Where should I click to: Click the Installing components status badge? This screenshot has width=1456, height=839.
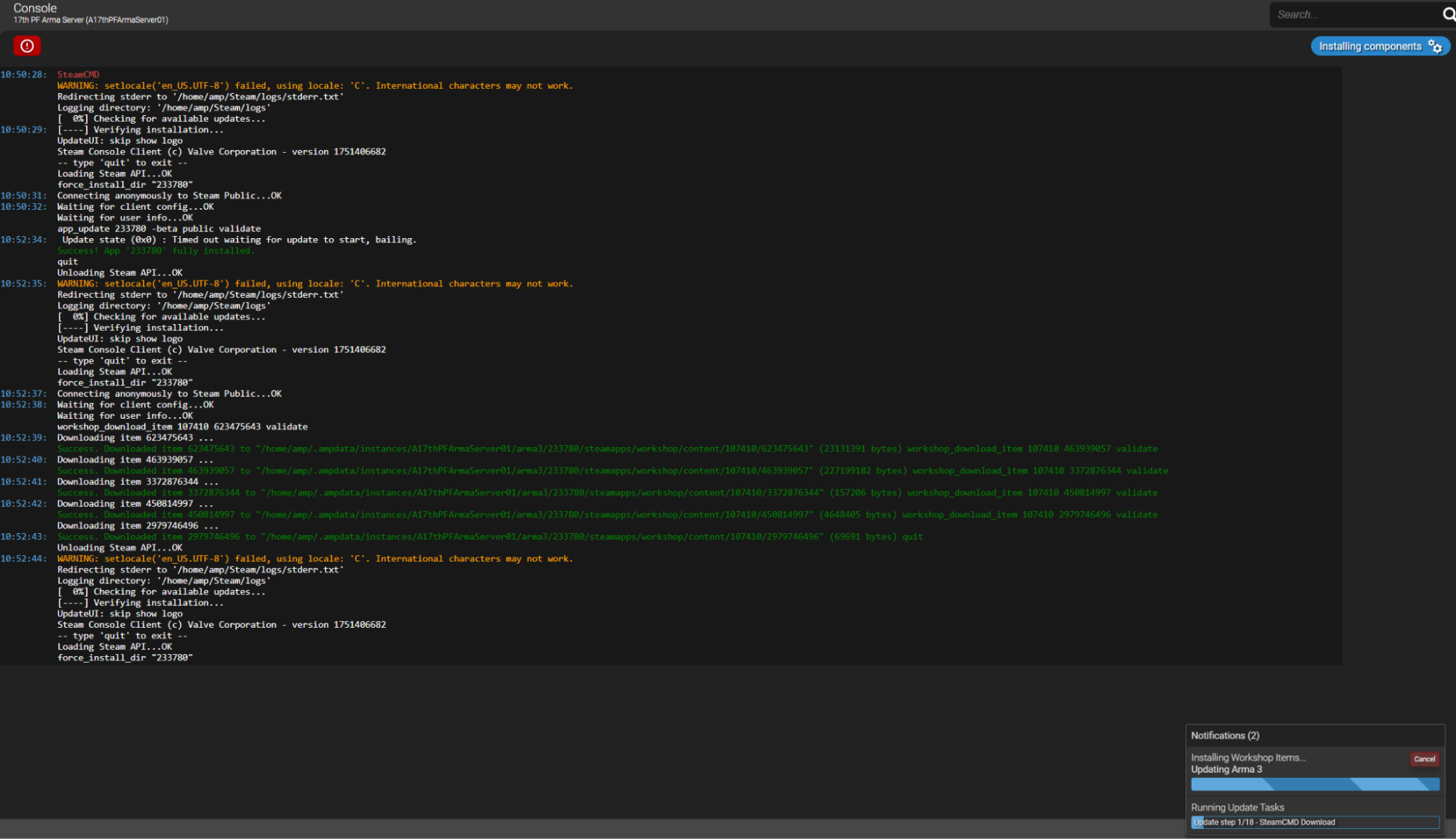pyautogui.click(x=1371, y=46)
